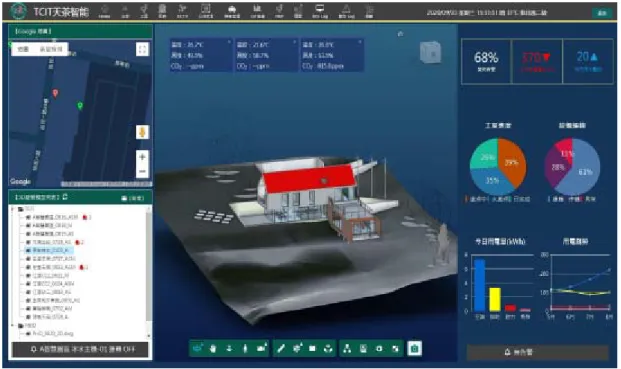Collapse the root folder in model tree
621x369 pixels.
[x=13, y=209]
